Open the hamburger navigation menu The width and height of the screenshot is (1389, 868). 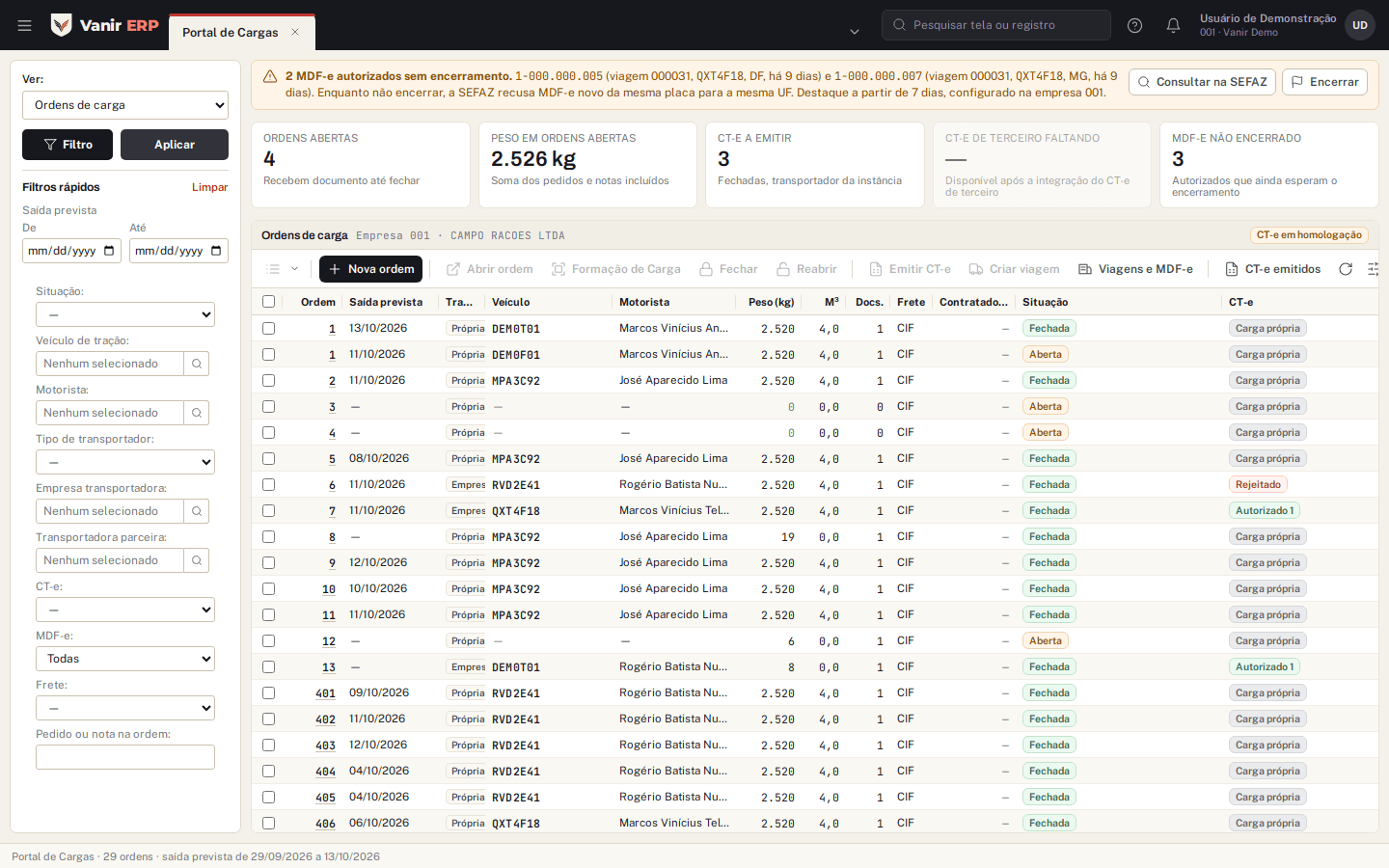[x=25, y=25]
